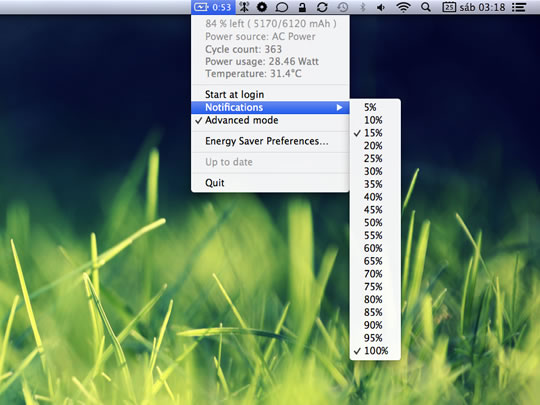Screen dimensions: 540x405
Task: Toggle 20% notification level
Action: coord(375,146)
